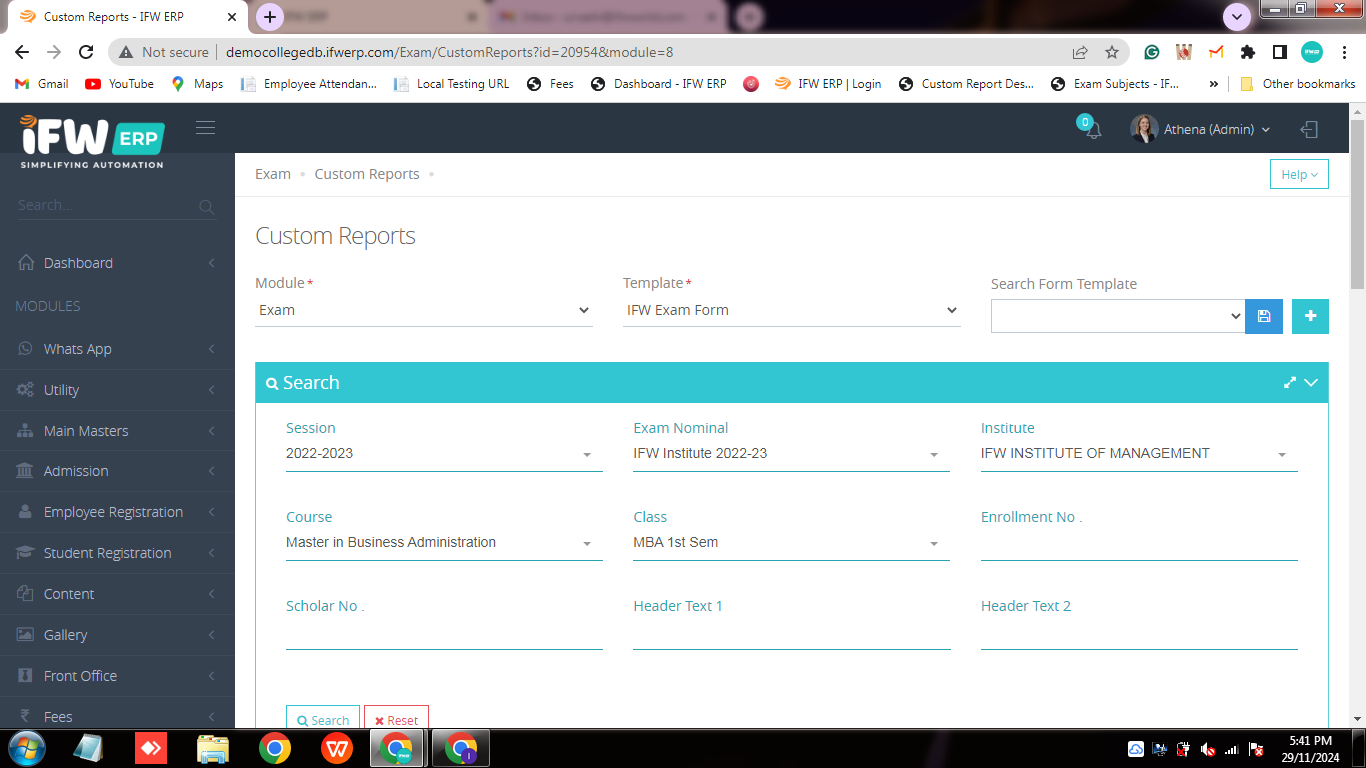The image size is (1366, 768).
Task: Expand Search panel to fullscreen with the arrows icon
Action: tap(1290, 382)
